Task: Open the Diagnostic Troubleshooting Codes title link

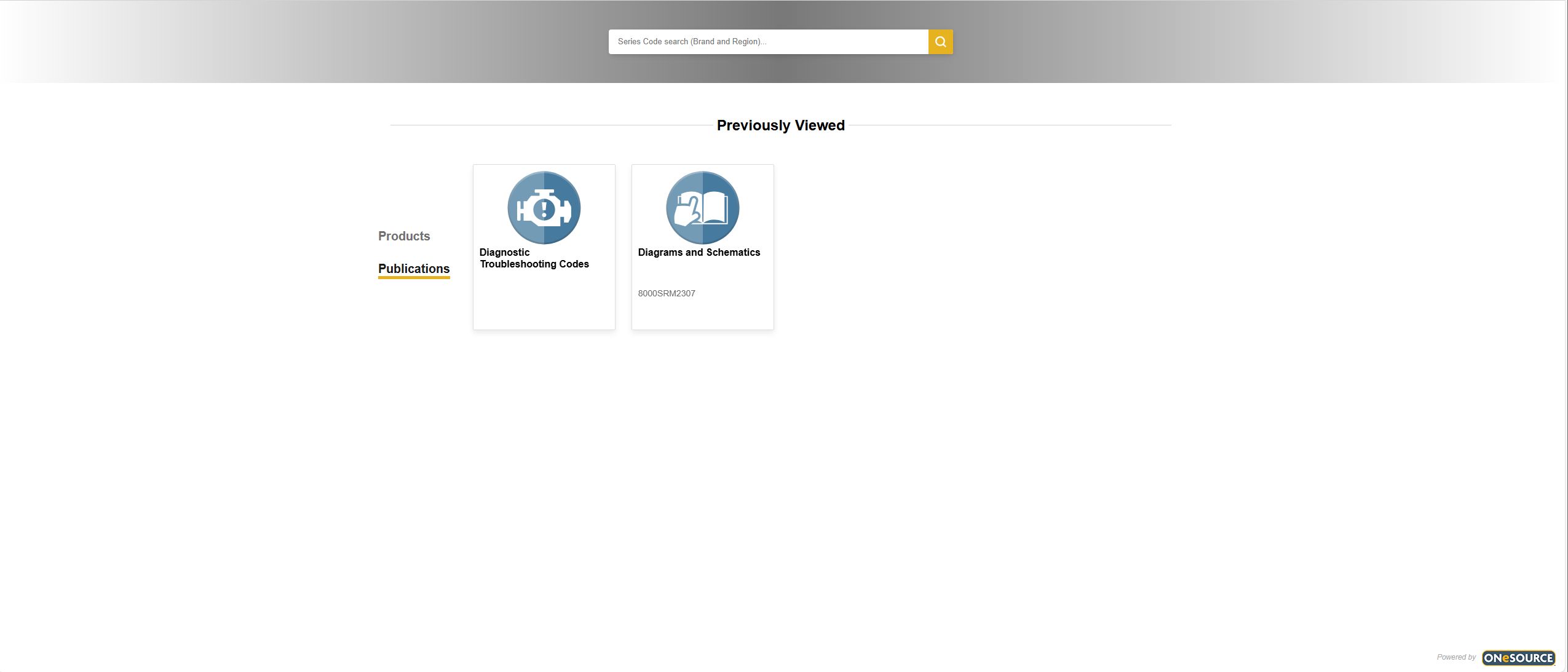Action: click(x=534, y=258)
